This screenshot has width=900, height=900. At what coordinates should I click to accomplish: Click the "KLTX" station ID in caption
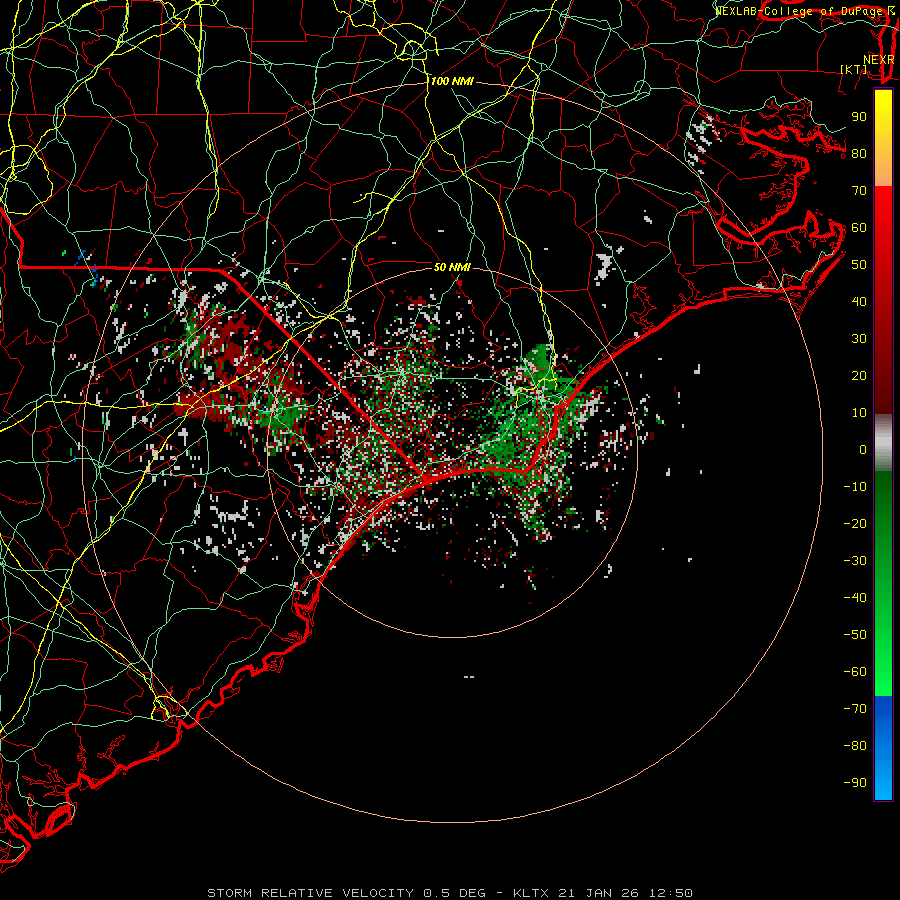pyautogui.click(x=531, y=893)
